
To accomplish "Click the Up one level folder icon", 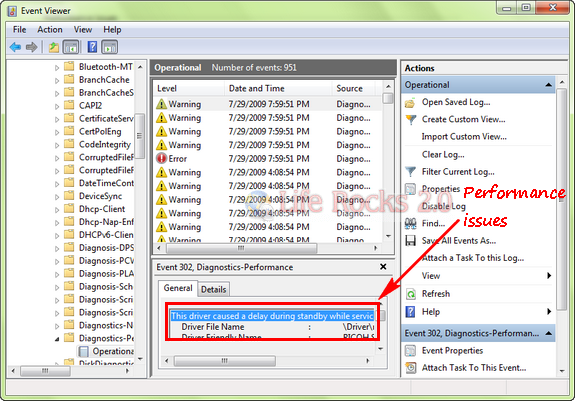I will [x=54, y=47].
